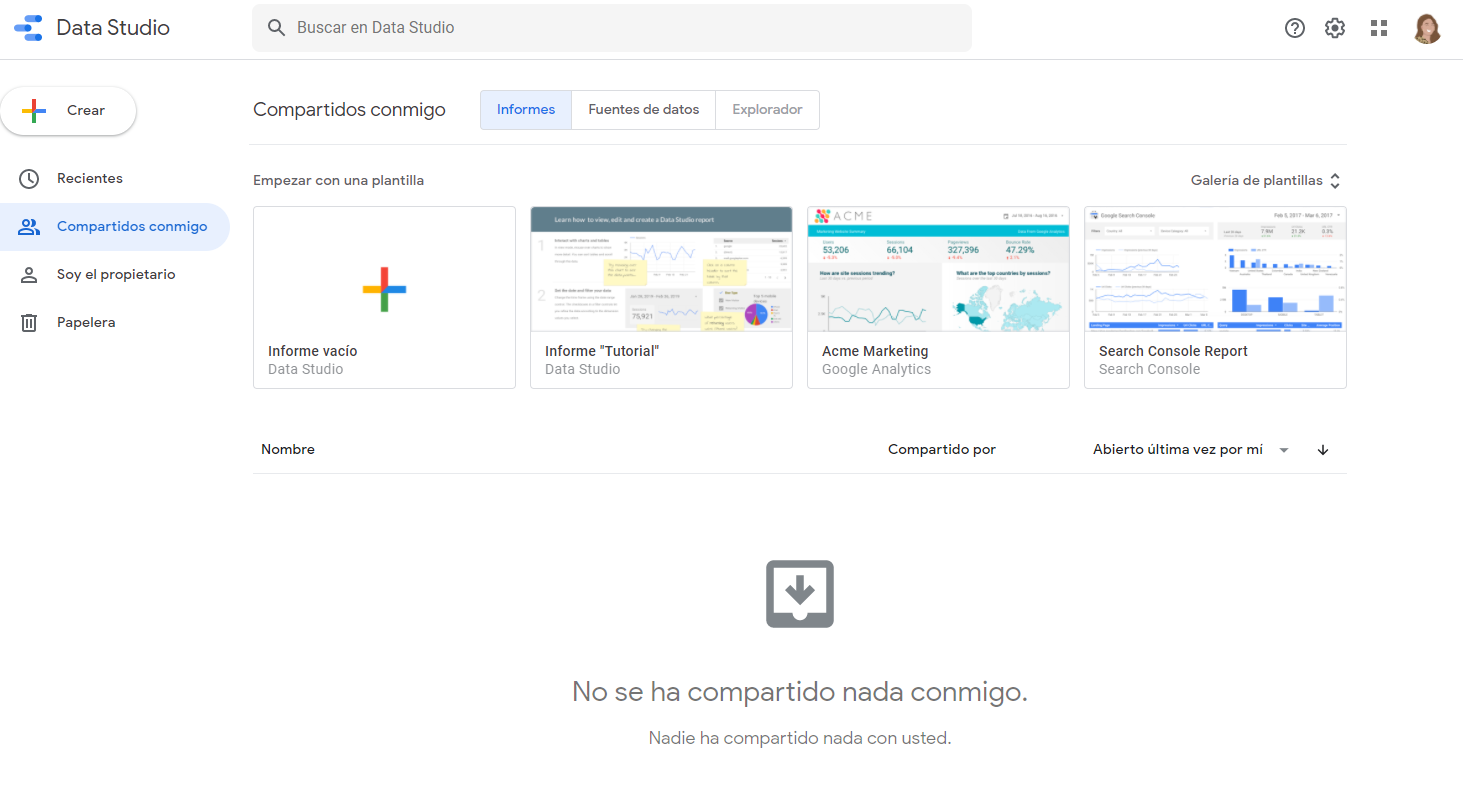
Task: Click the trash icon beside Papelera
Action: click(29, 323)
